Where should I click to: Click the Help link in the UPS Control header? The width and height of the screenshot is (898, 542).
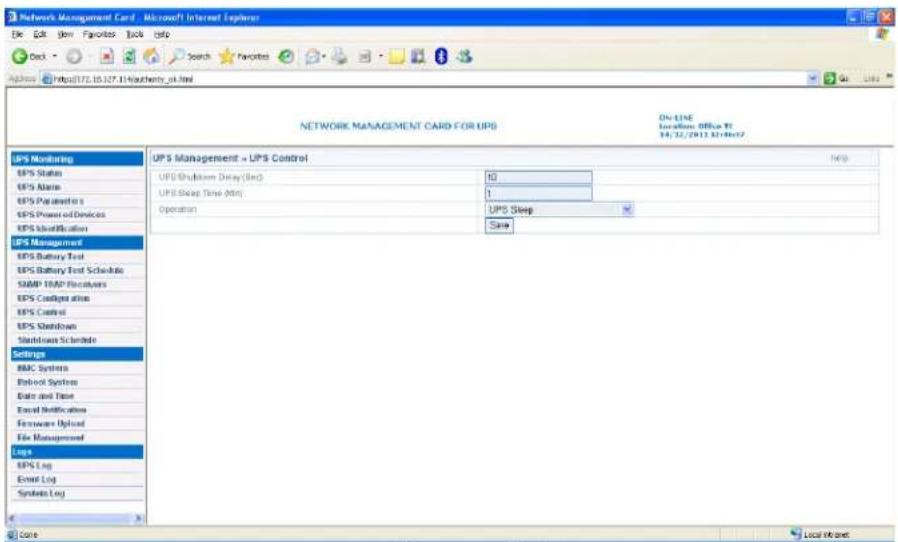(x=839, y=158)
